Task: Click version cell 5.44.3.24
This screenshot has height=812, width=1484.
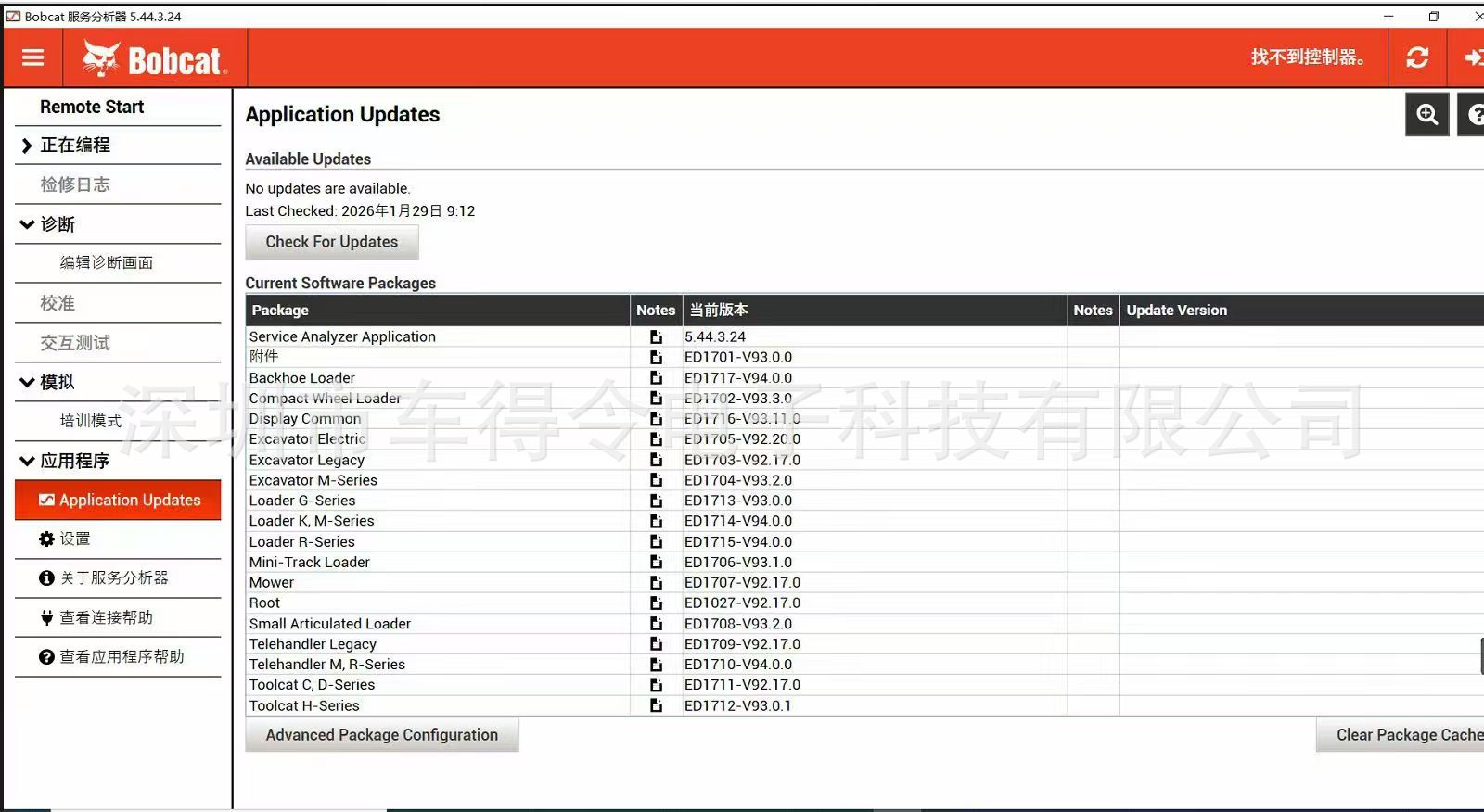Action: [x=715, y=336]
